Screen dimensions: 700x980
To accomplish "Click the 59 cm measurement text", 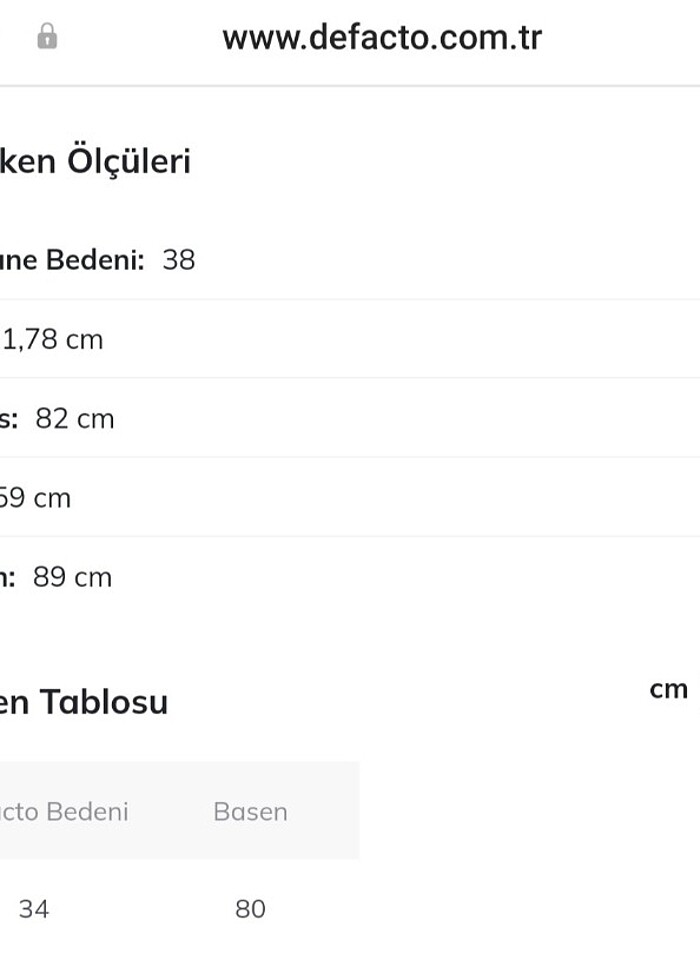I will [35, 497].
